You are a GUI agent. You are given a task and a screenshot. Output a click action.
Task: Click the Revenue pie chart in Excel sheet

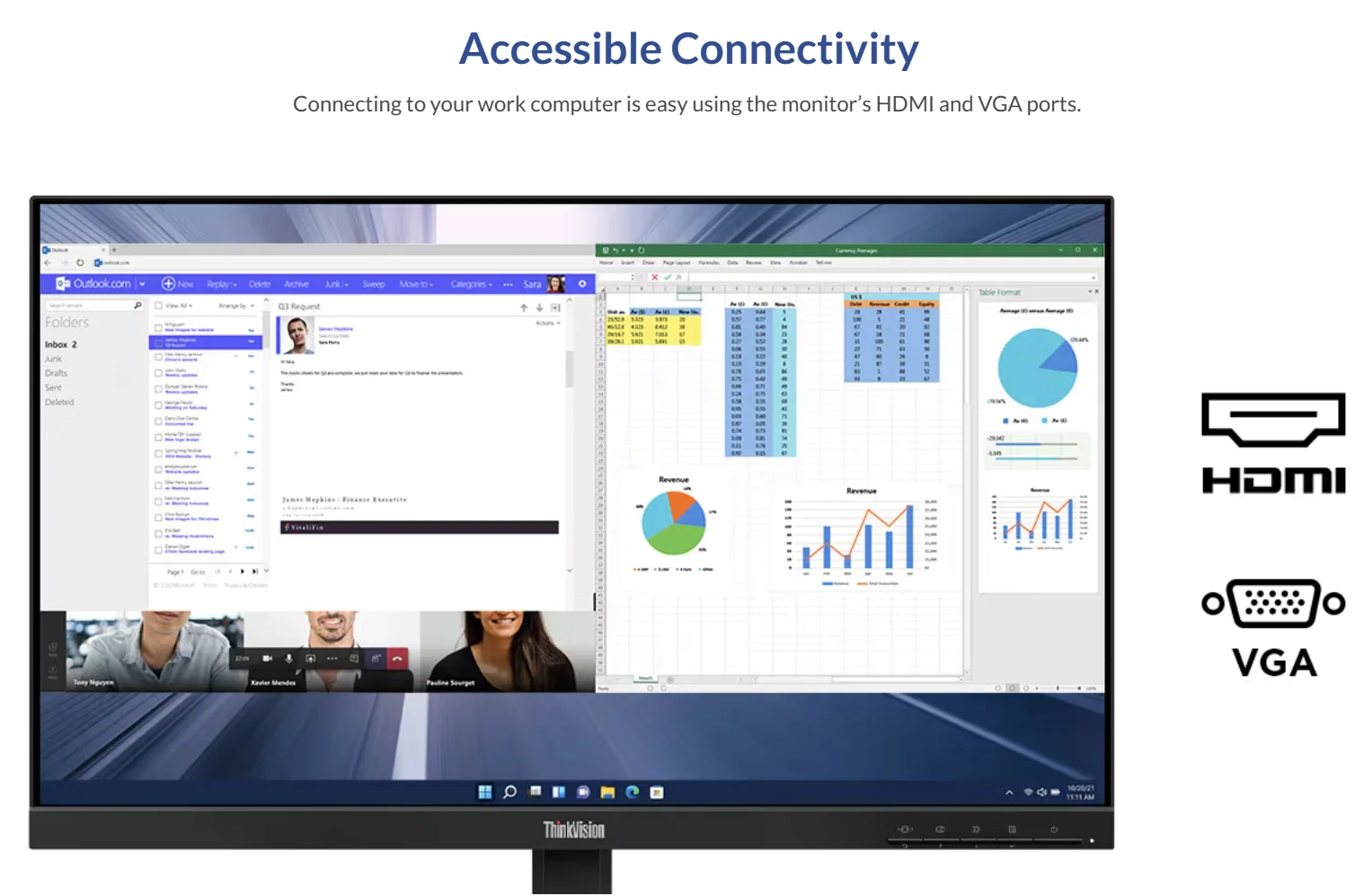click(x=674, y=523)
